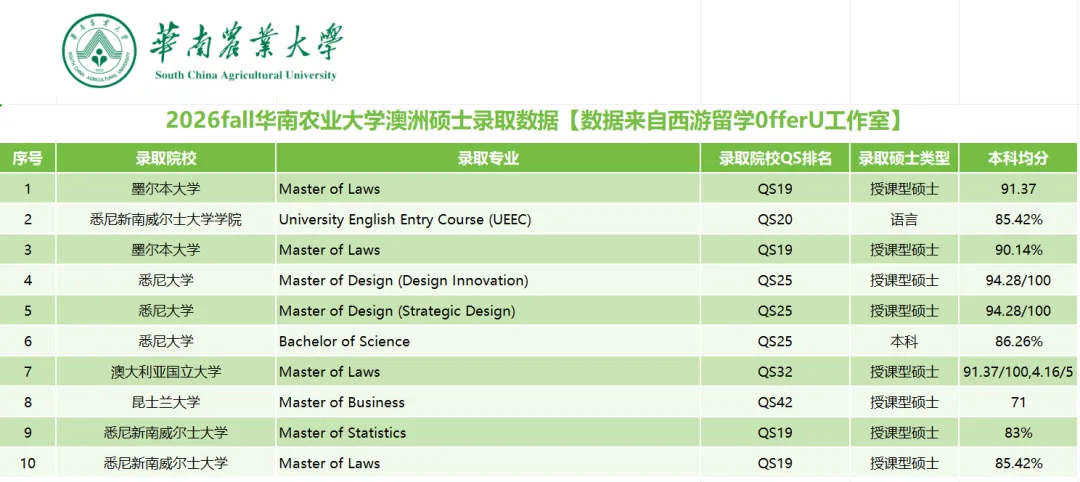Select the Master of Business cell
1080x482 pixels.
(x=488, y=402)
